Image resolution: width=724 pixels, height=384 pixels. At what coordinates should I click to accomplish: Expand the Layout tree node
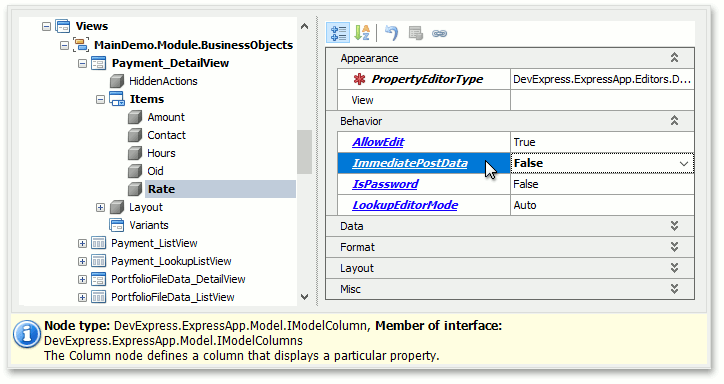100,207
